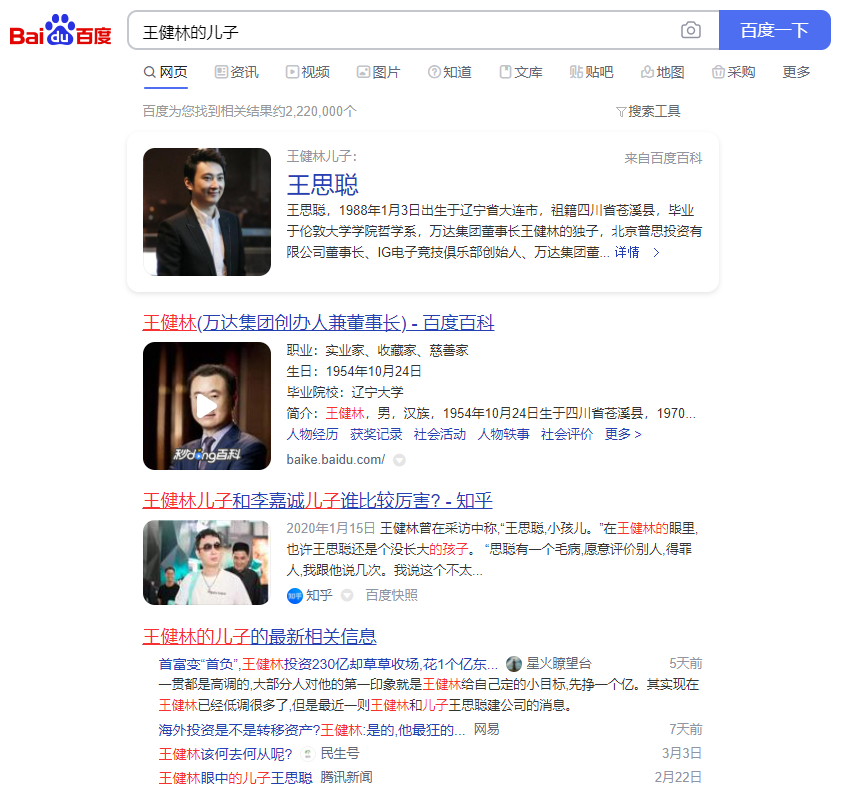The height and width of the screenshot is (792, 846).
Task: Open 获奖记录 sublink
Action: pyautogui.click(x=376, y=434)
